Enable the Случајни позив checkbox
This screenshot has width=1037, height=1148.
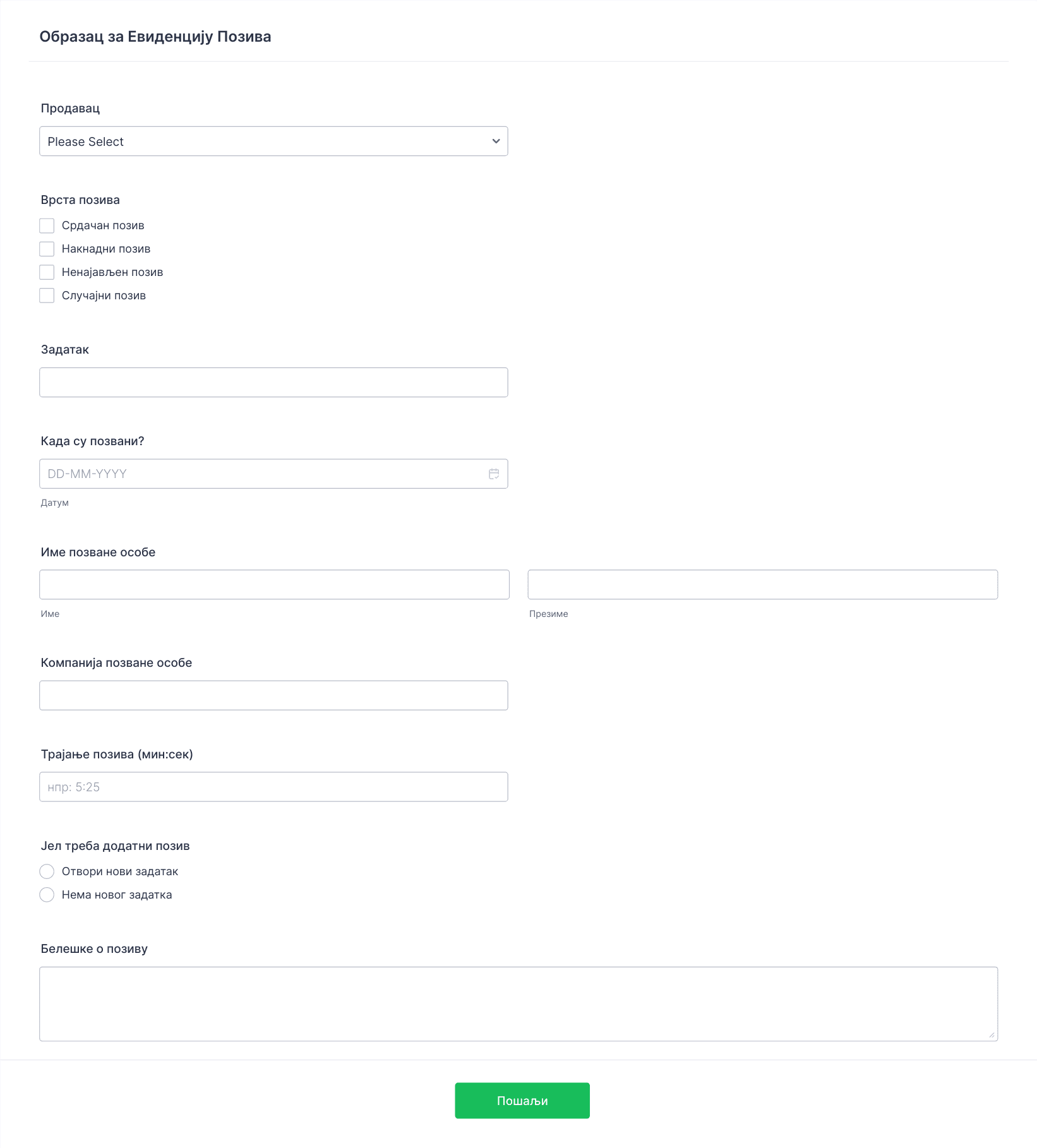coord(47,296)
